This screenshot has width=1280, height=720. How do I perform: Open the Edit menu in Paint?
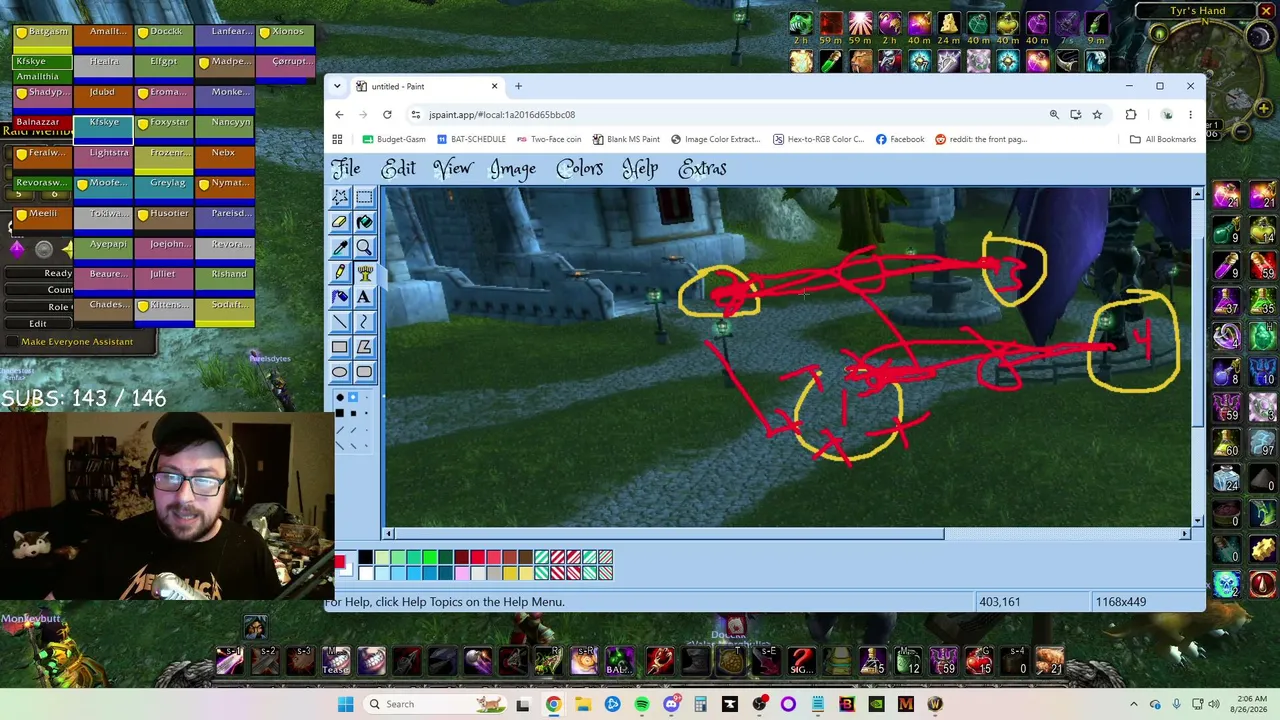398,168
